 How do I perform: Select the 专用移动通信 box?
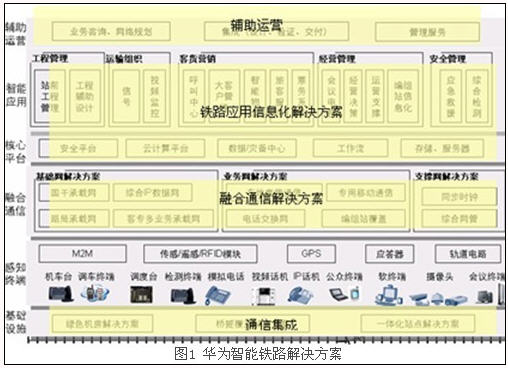[x=366, y=192]
